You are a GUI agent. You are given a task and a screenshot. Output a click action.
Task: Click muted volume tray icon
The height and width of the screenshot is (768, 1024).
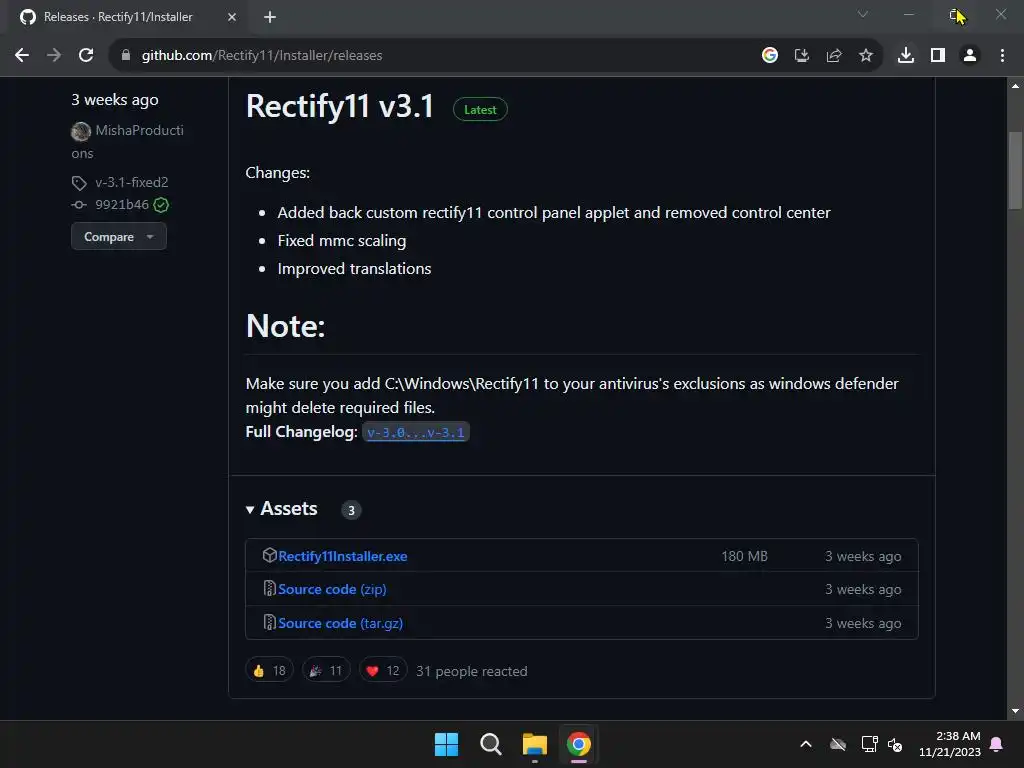coord(895,744)
